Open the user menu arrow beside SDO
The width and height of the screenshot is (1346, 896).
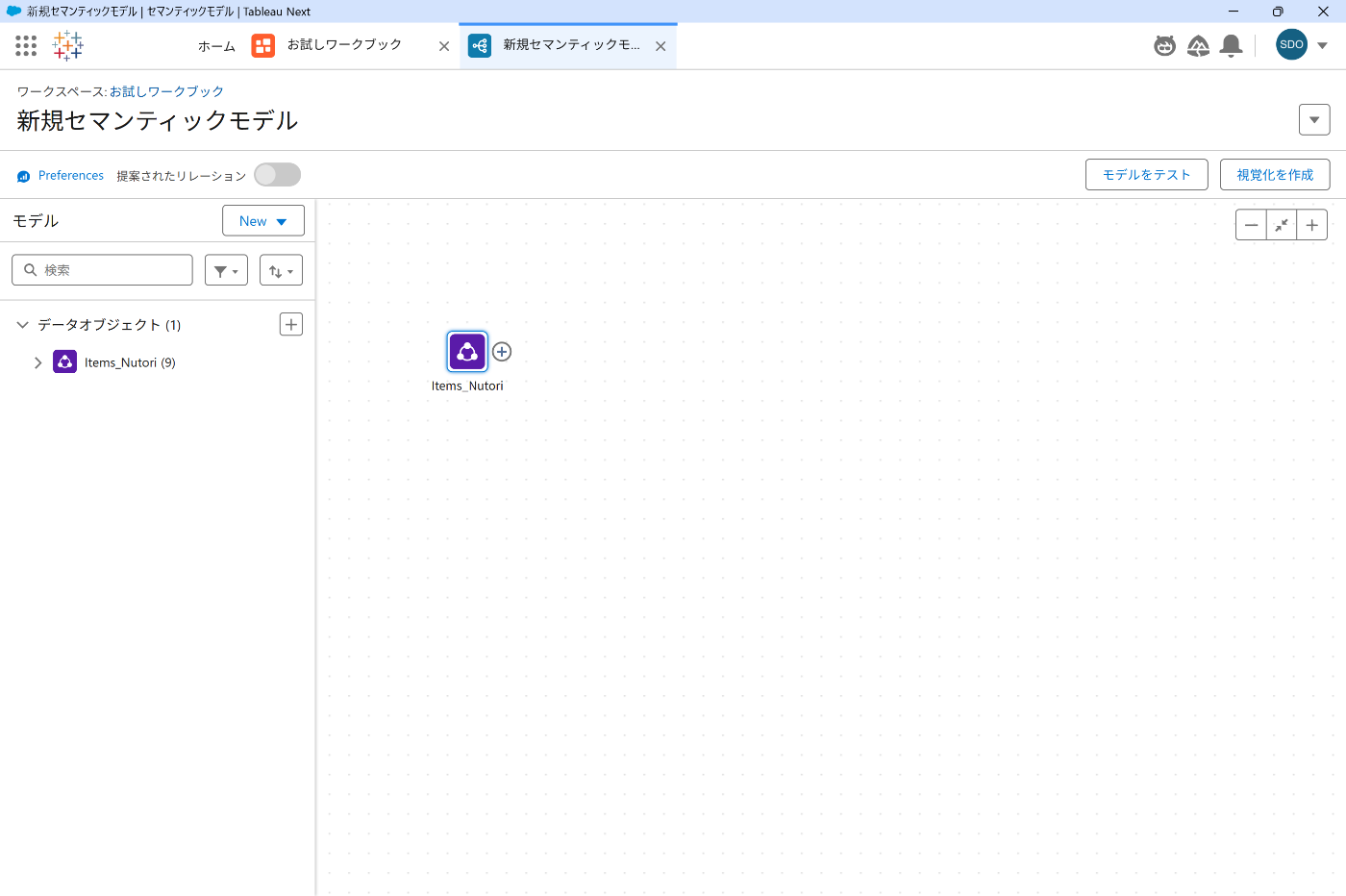pyautogui.click(x=1322, y=45)
